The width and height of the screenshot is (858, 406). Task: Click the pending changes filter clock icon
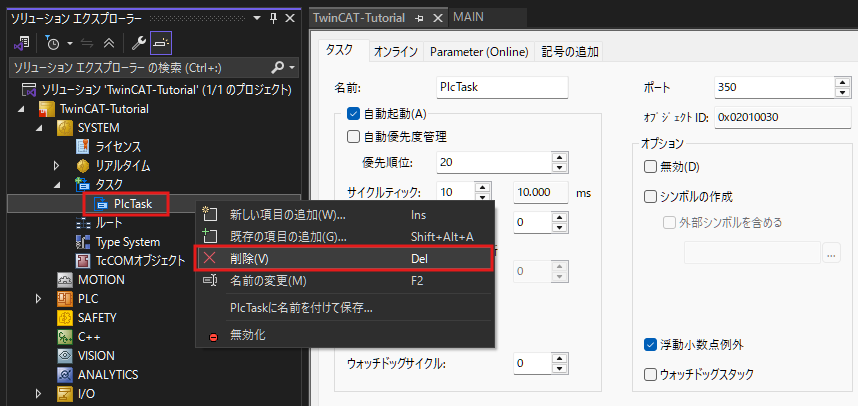[52, 44]
